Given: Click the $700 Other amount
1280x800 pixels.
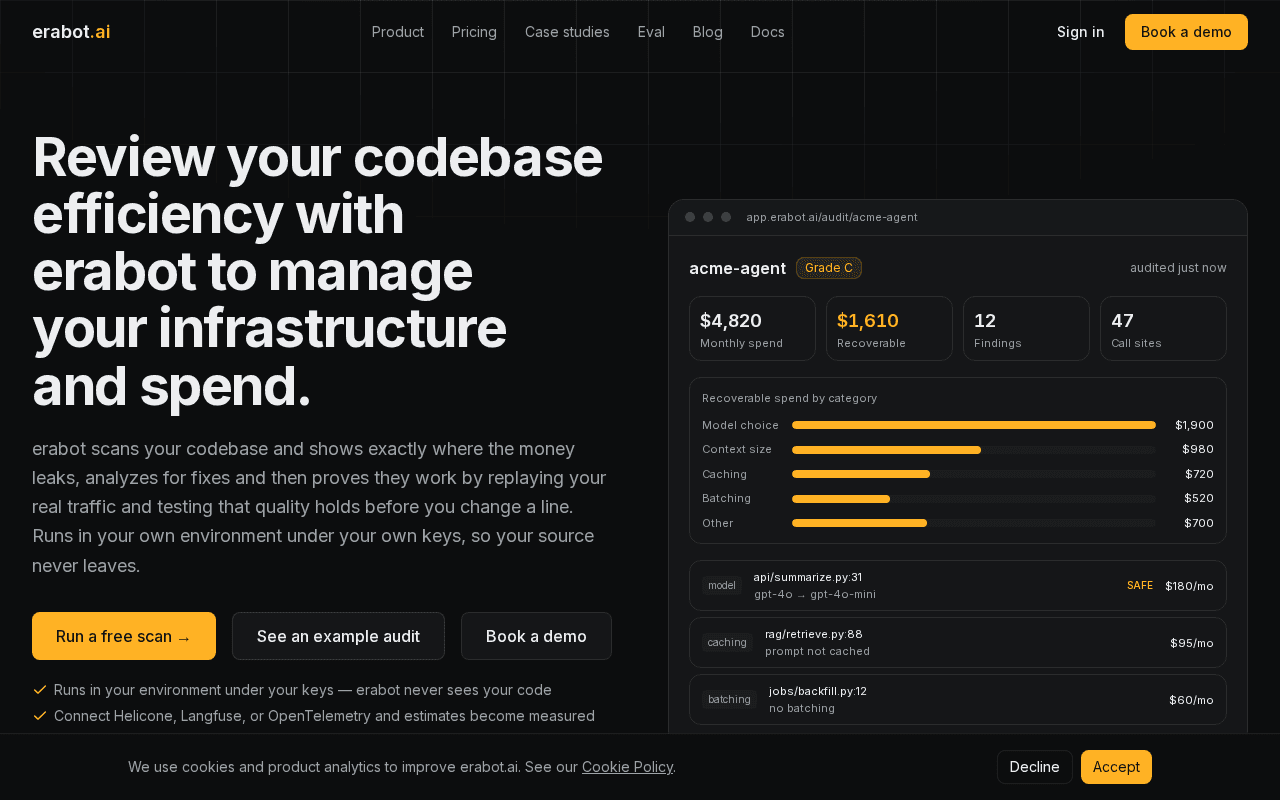Looking at the screenshot, I should (x=1199, y=523).
